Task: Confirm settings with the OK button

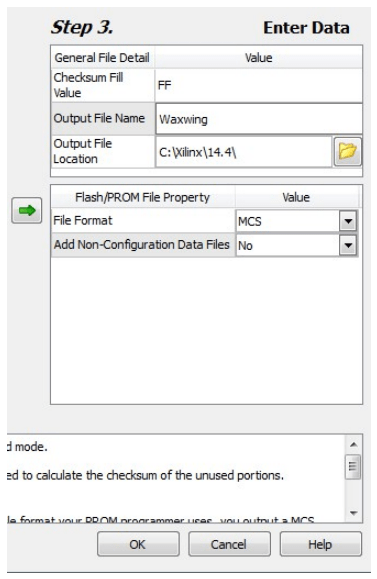Action: click(x=138, y=544)
